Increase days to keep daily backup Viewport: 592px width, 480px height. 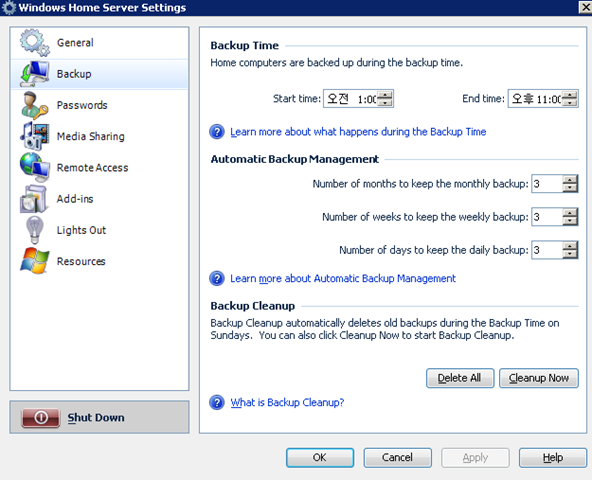coord(570,246)
